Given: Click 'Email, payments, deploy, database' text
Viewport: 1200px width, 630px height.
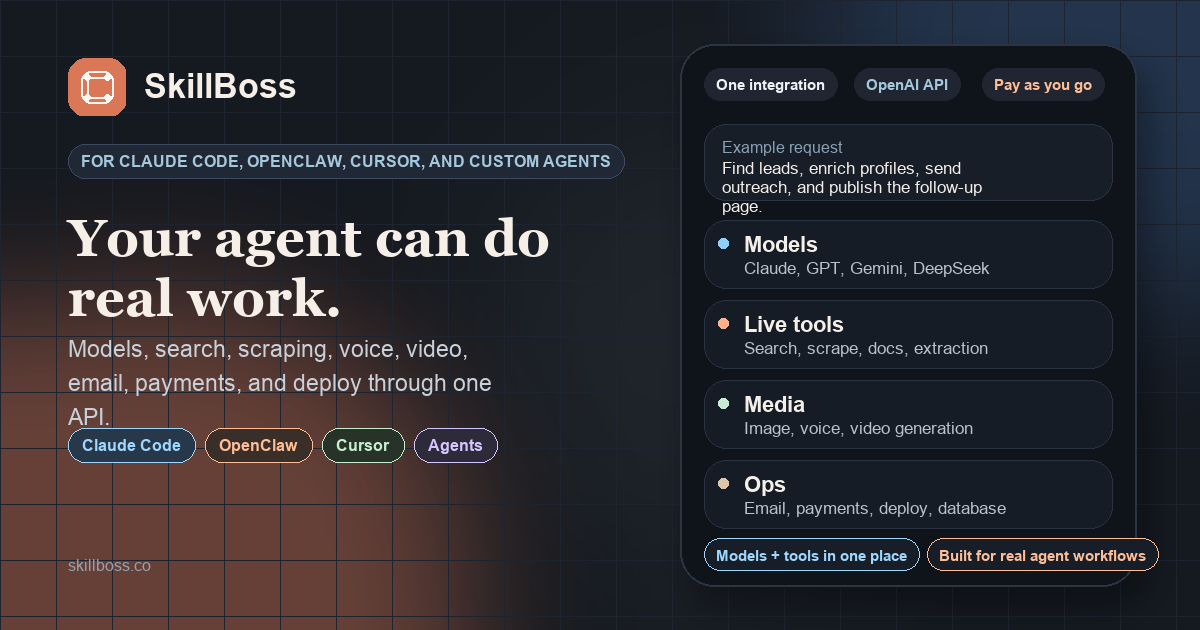Looking at the screenshot, I should point(875,509).
